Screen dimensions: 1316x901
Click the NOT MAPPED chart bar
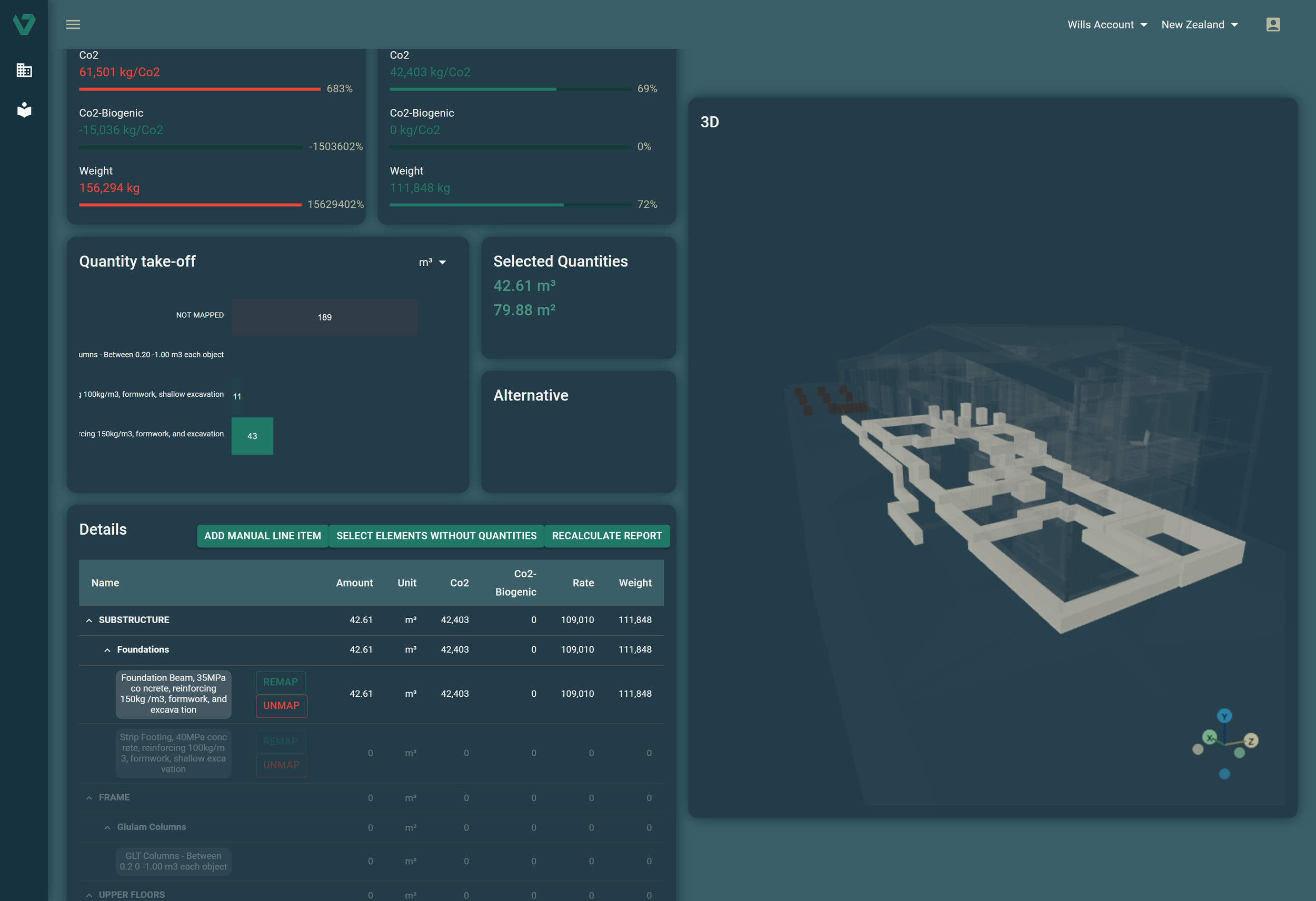[324, 317]
